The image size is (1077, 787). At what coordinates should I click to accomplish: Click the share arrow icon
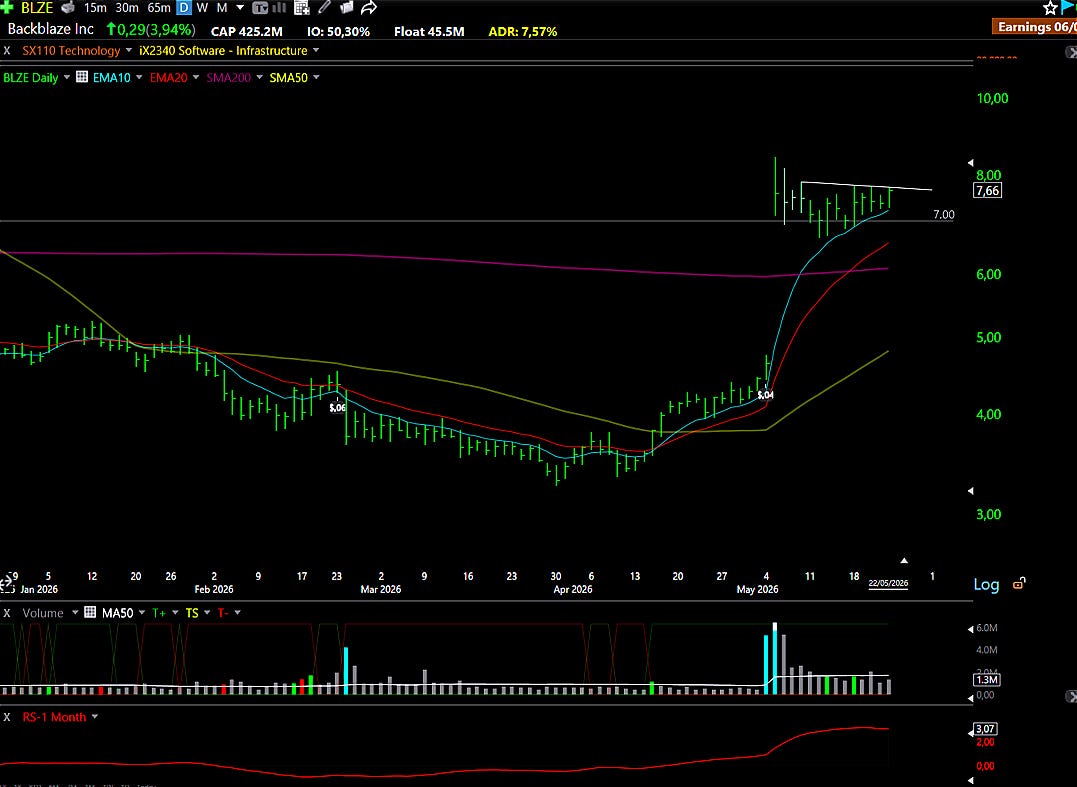[369, 8]
